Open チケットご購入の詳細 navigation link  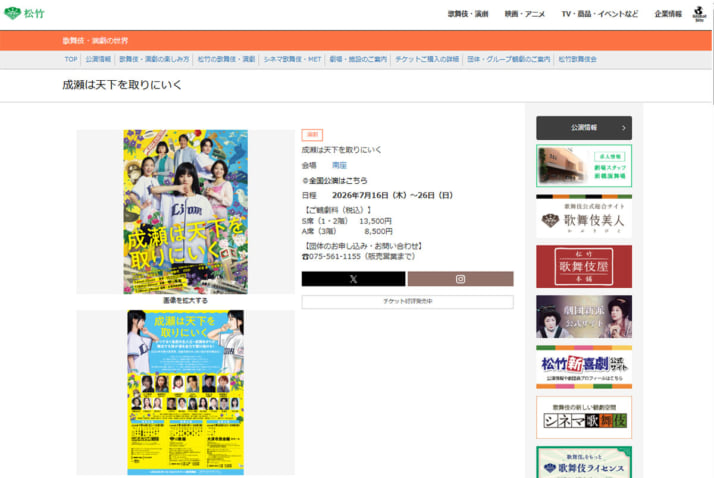pos(427,59)
